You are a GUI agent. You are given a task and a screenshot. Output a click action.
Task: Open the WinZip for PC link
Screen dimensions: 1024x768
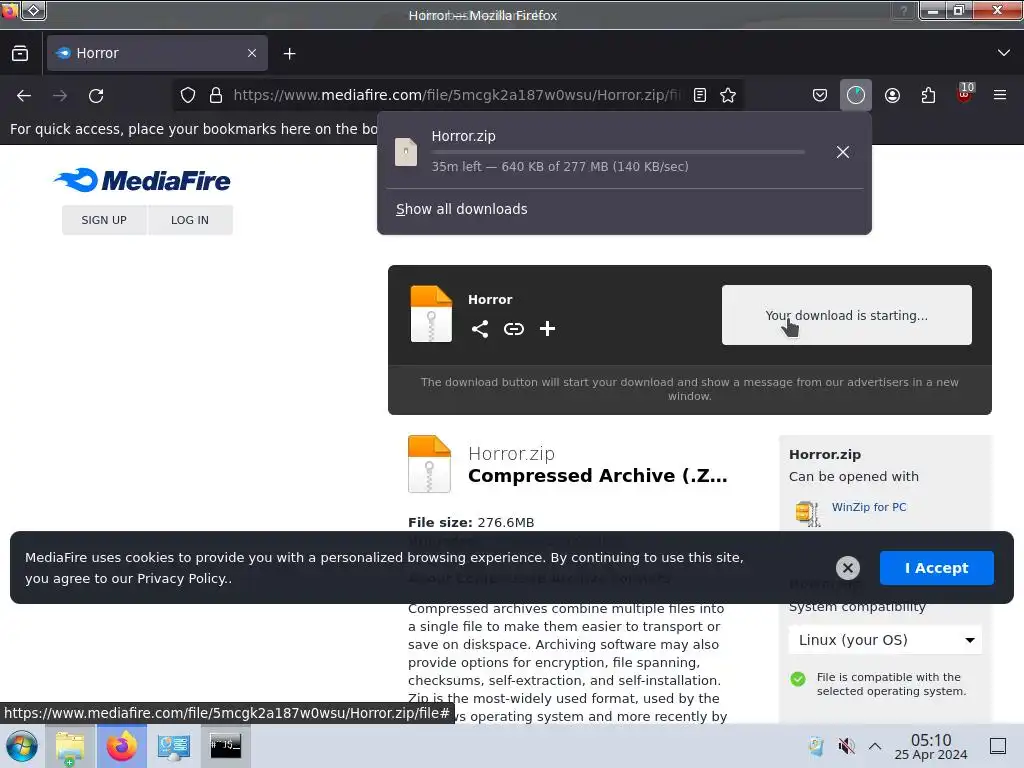pyautogui.click(x=869, y=507)
